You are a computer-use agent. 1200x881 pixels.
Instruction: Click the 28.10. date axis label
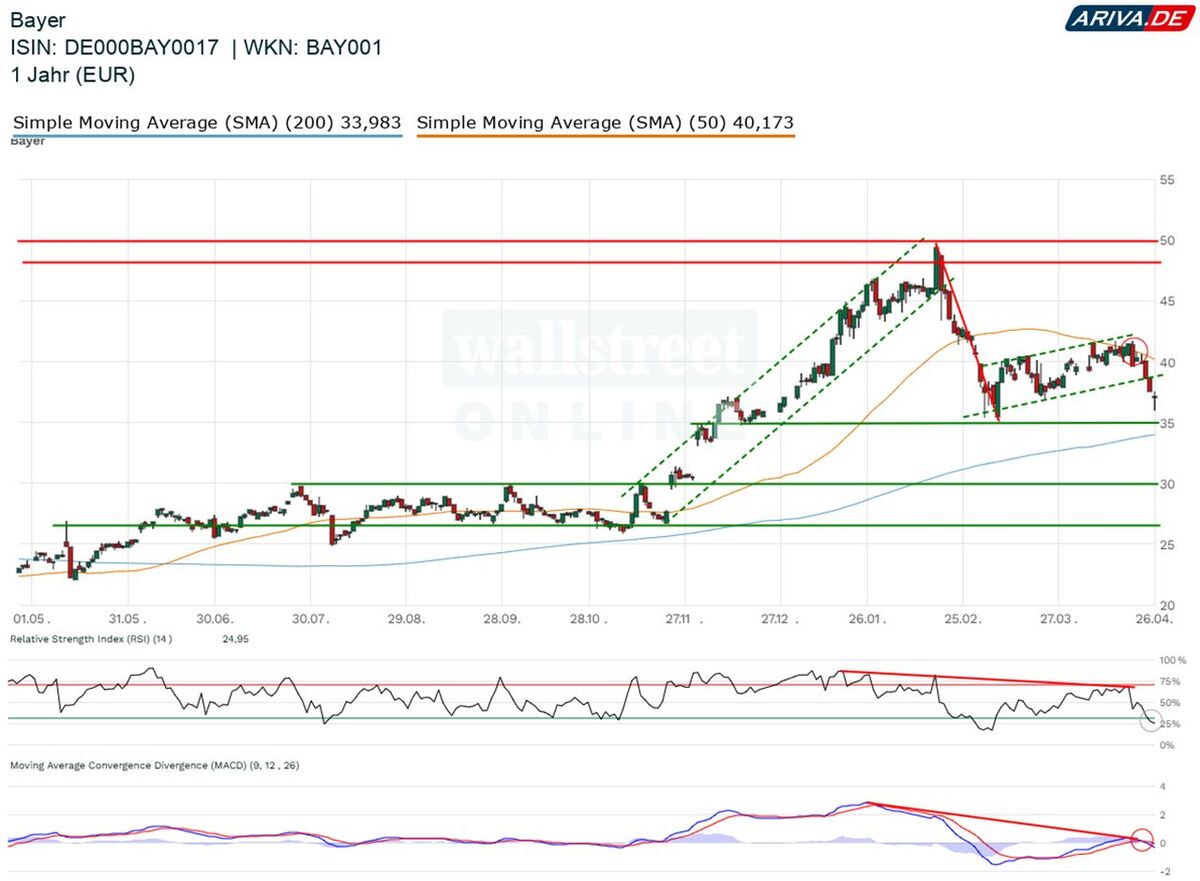point(589,620)
